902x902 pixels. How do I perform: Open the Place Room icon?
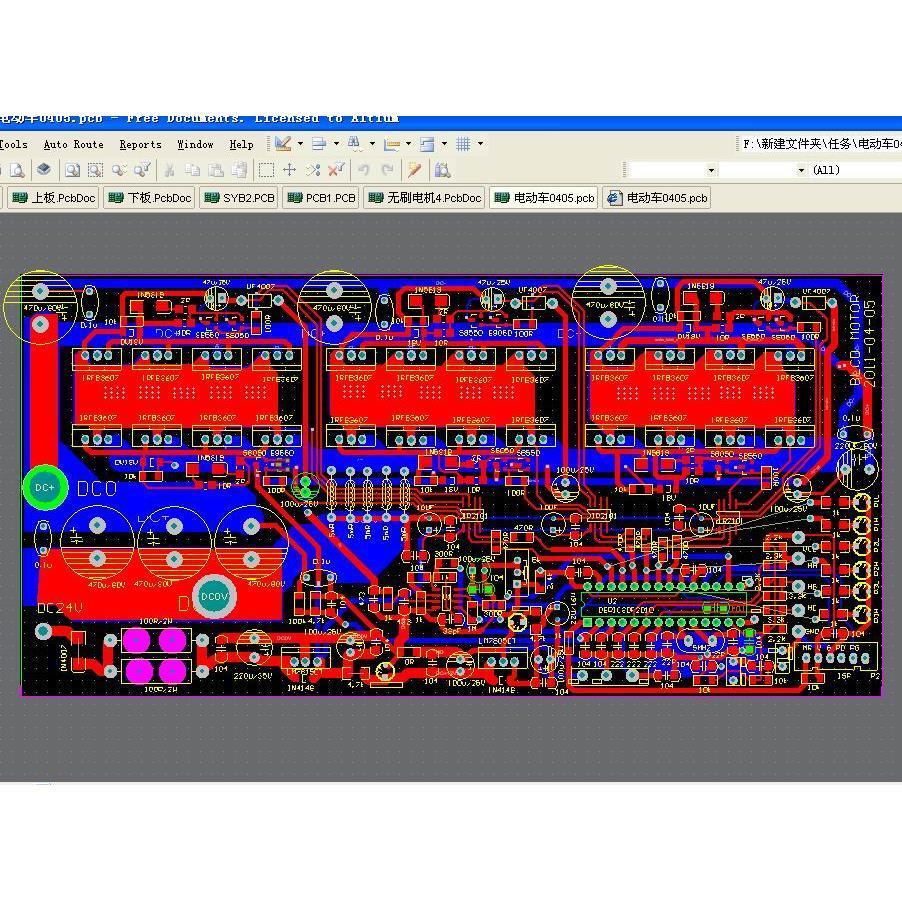427,144
